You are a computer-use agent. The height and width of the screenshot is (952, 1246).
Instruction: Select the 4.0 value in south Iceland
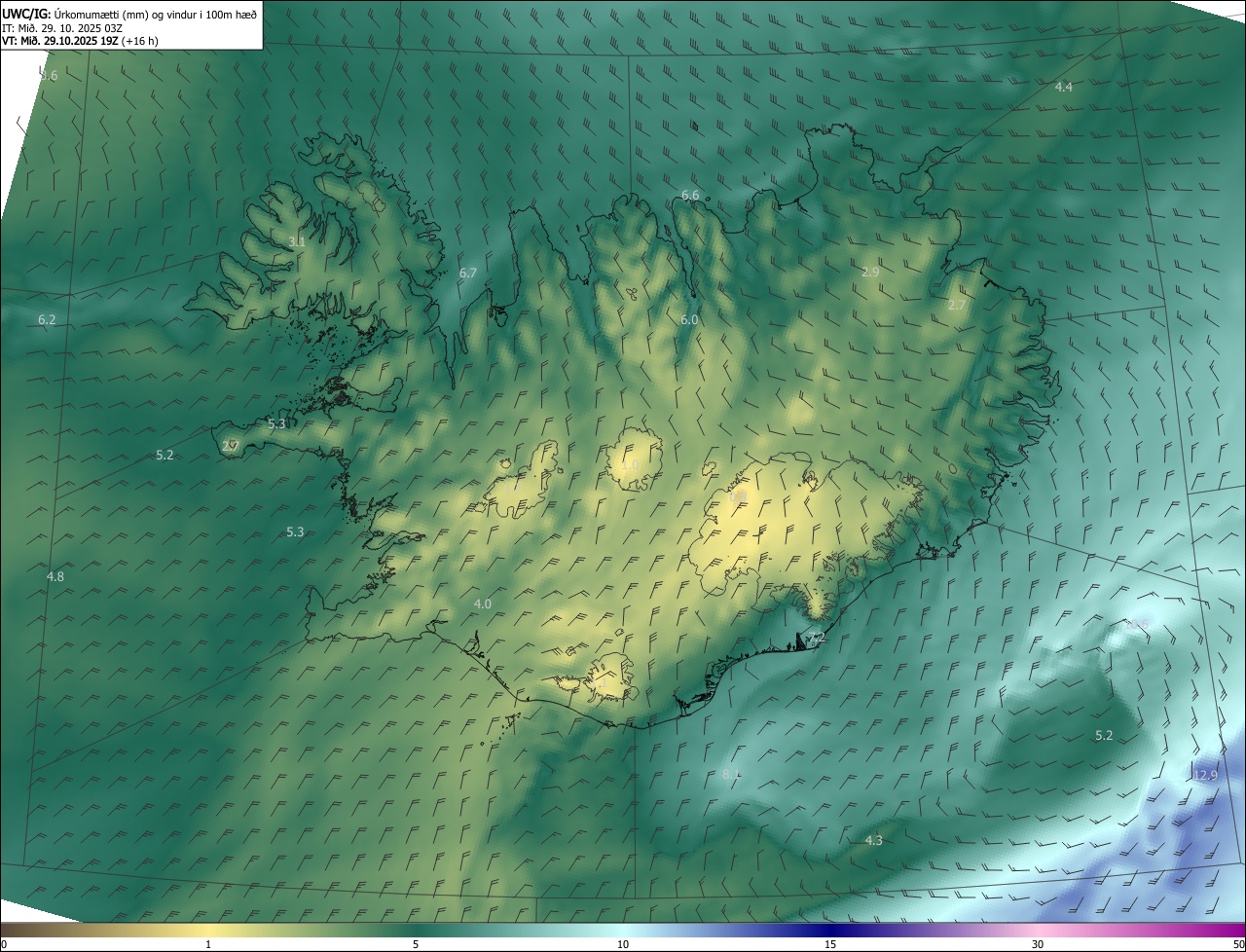coord(482,604)
